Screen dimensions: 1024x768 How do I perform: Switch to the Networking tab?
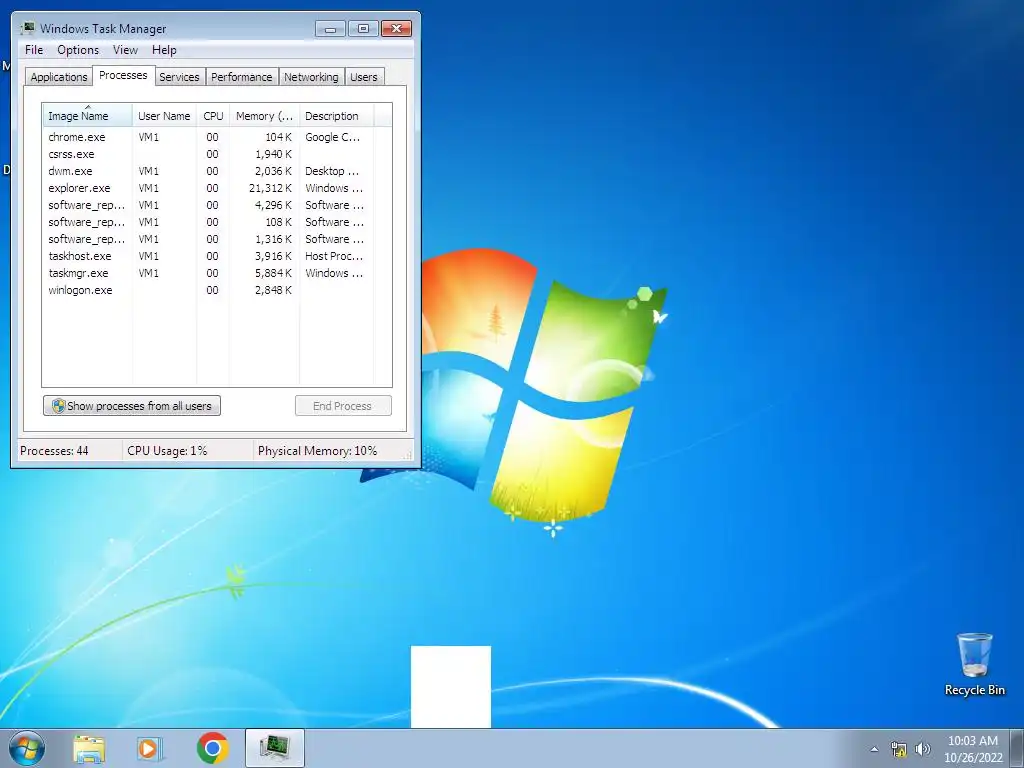(312, 77)
